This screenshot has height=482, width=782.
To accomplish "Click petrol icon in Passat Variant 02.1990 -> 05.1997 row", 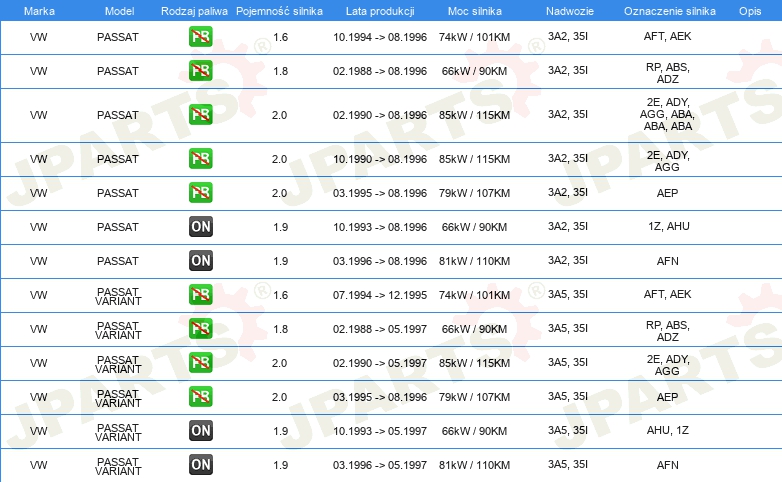I will click(200, 362).
